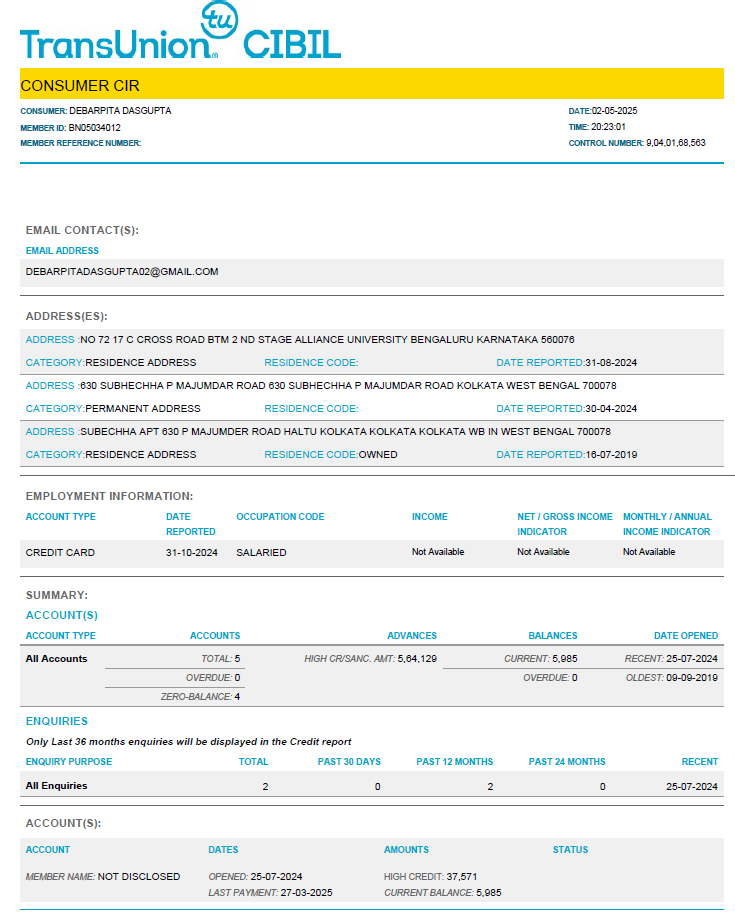The image size is (735, 912).
Task: Select CREDIT CARD account type cell
Action: point(60,553)
